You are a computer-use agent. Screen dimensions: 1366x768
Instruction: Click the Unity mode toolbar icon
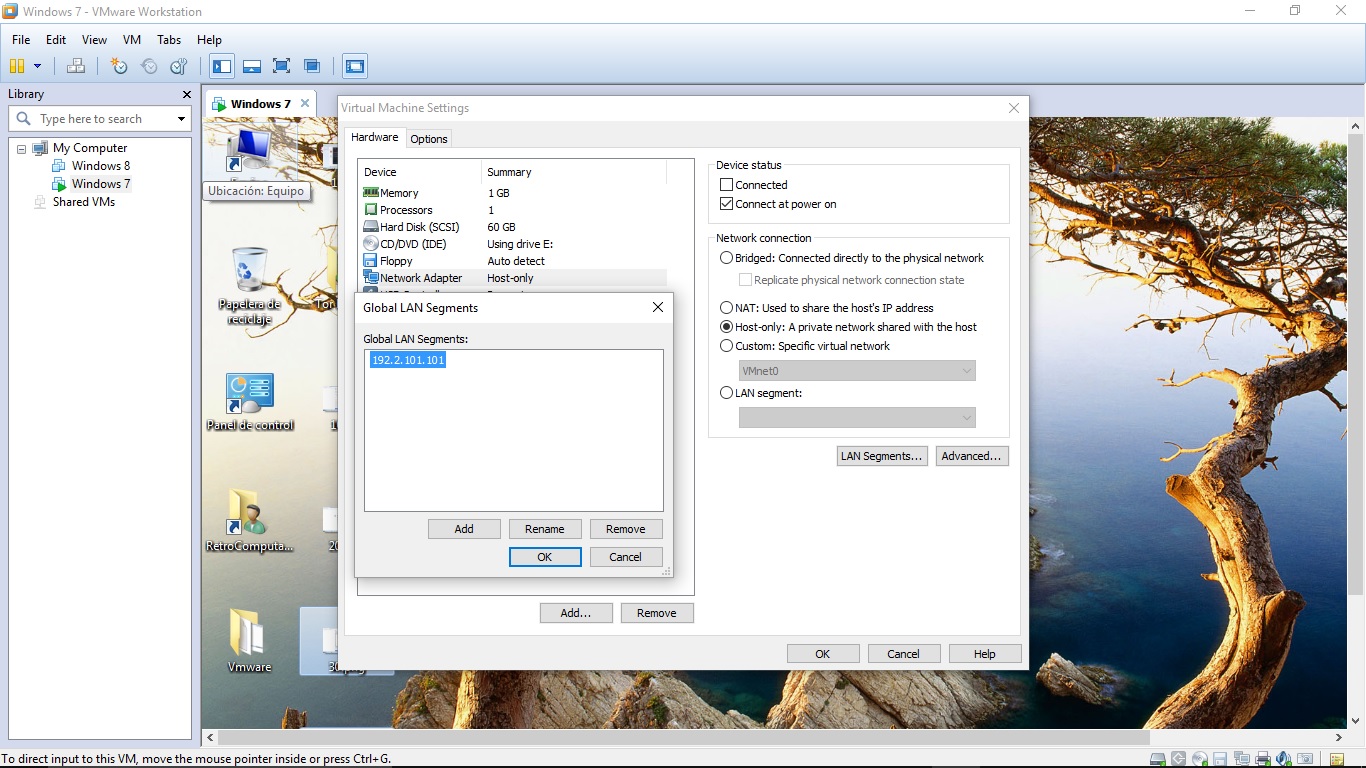click(x=312, y=66)
